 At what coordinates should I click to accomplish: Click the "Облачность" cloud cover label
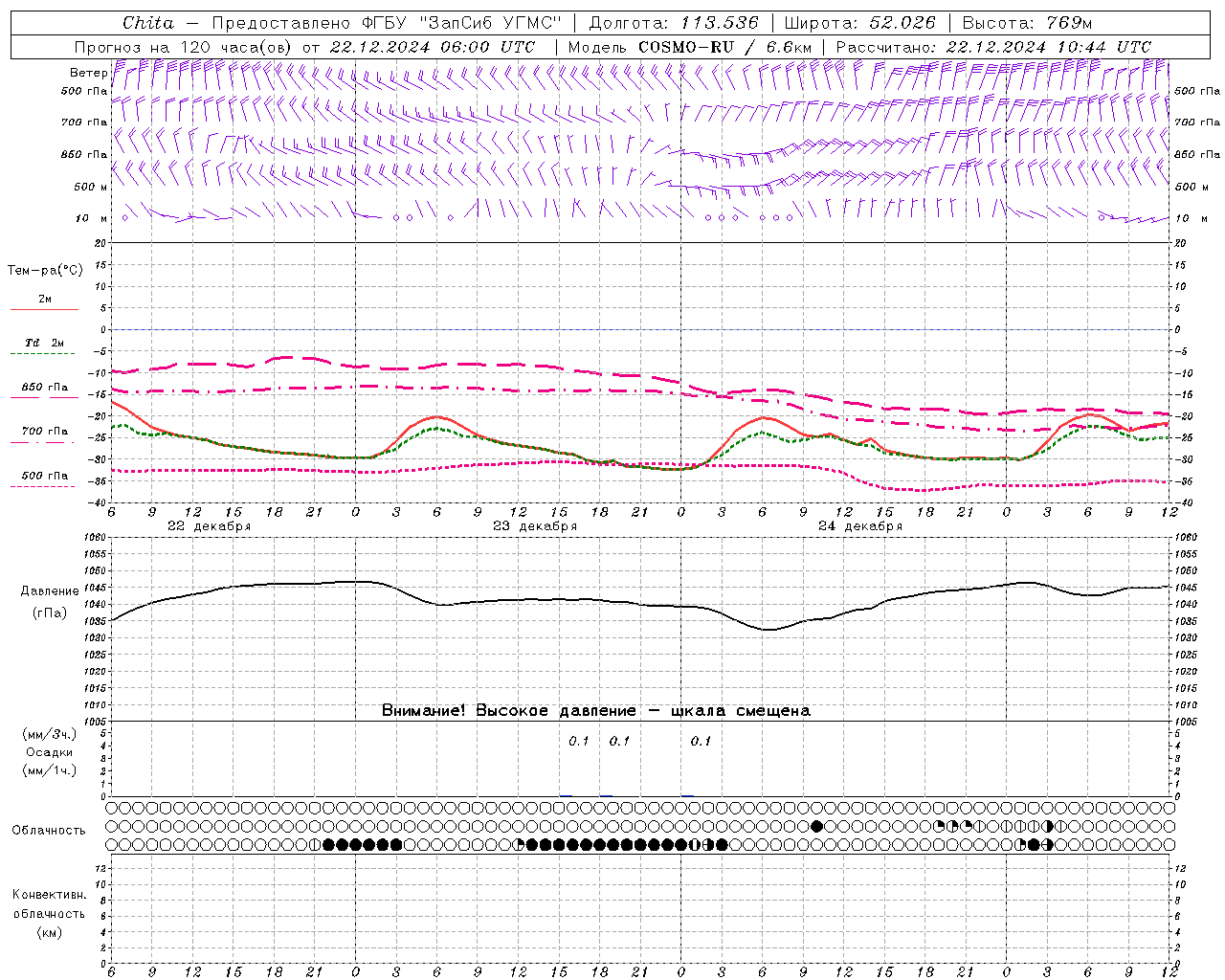click(x=49, y=831)
